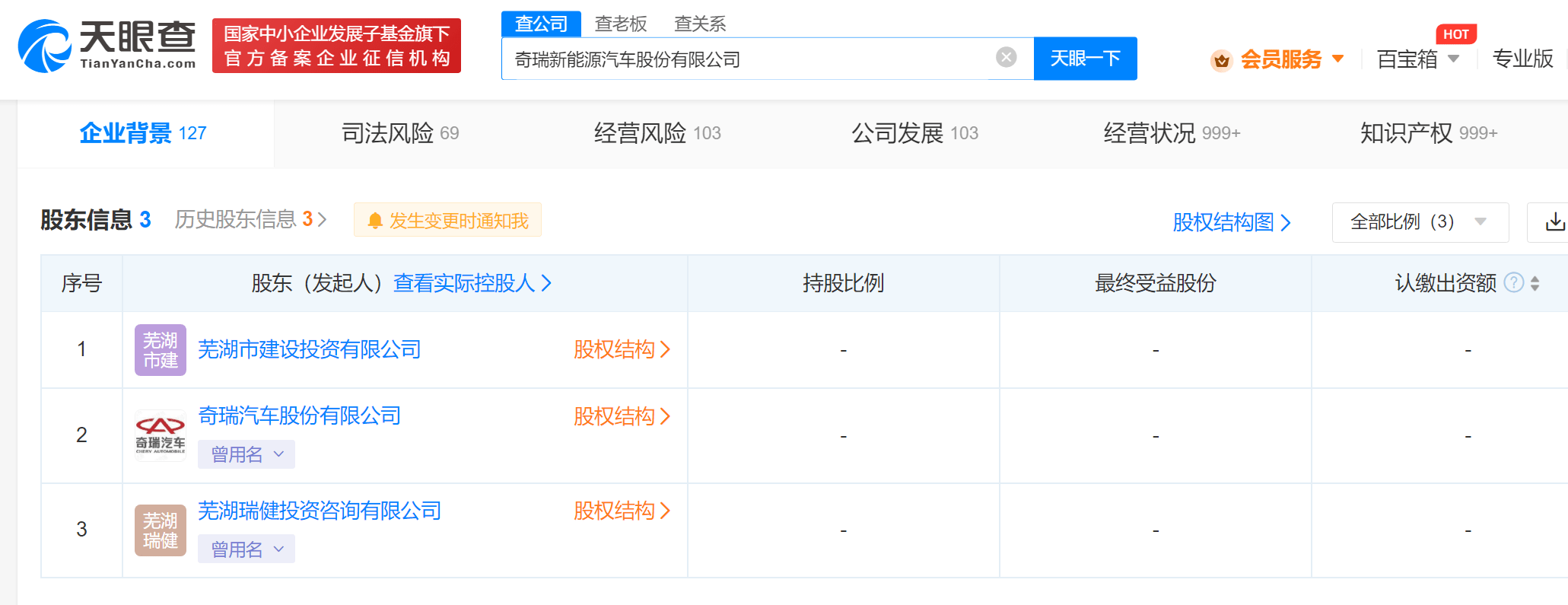Switch to the 知识产权 tab
Viewport: 1568px width, 605px height.
click(1429, 133)
